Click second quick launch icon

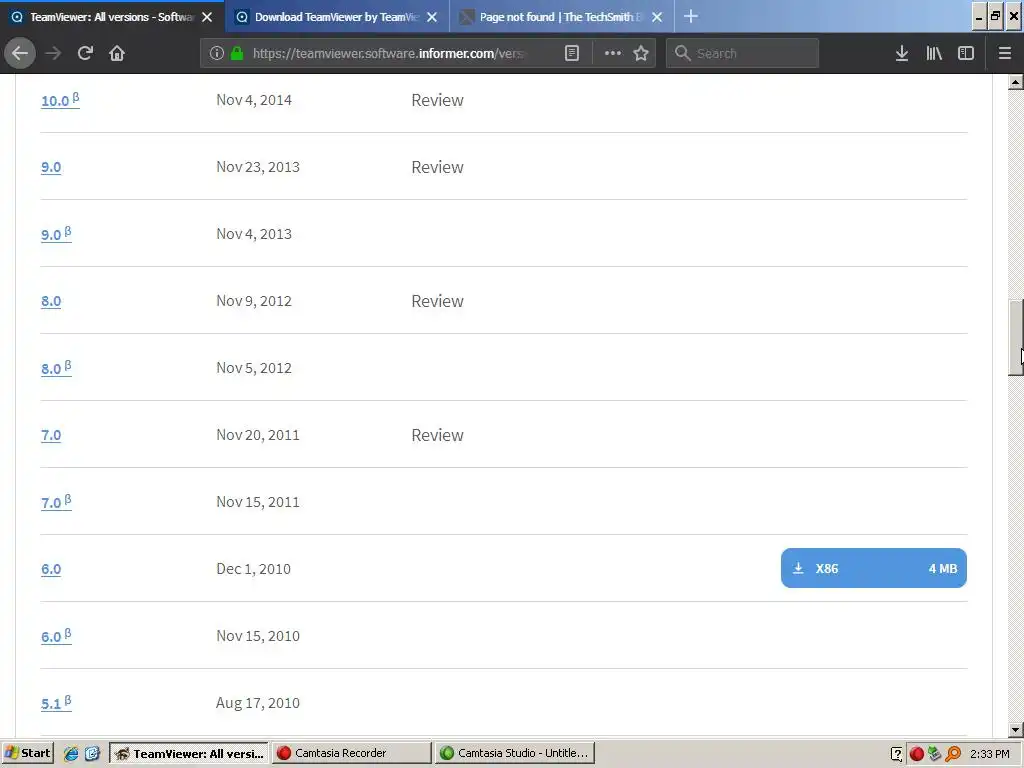92,754
